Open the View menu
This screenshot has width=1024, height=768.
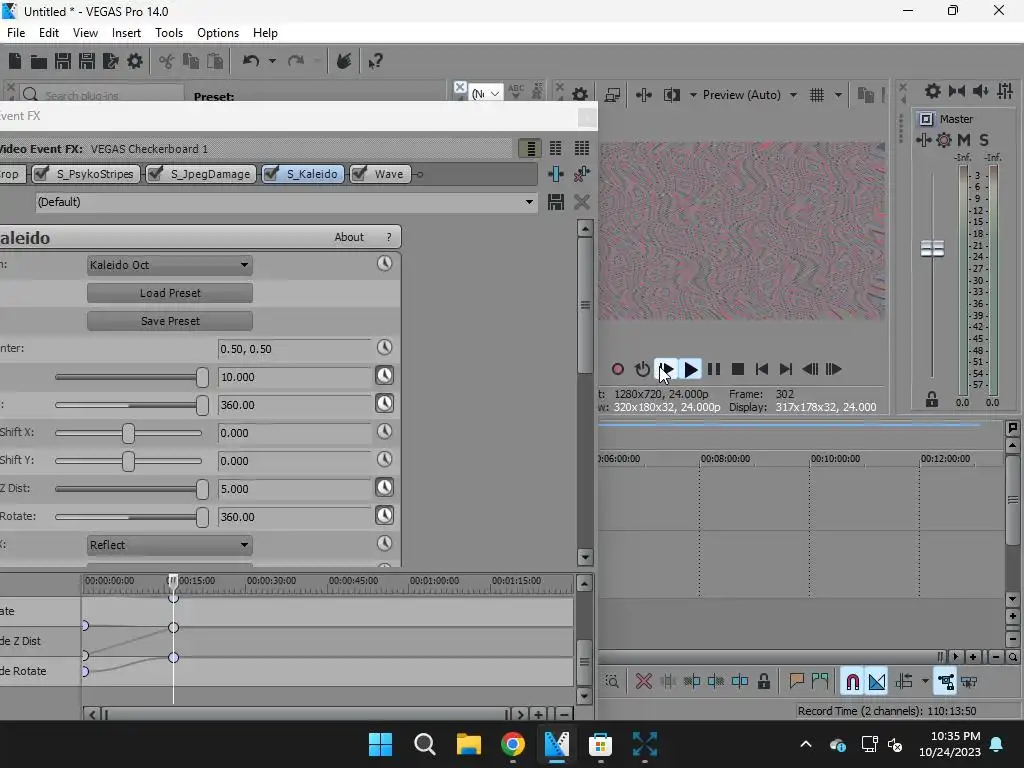pos(86,33)
